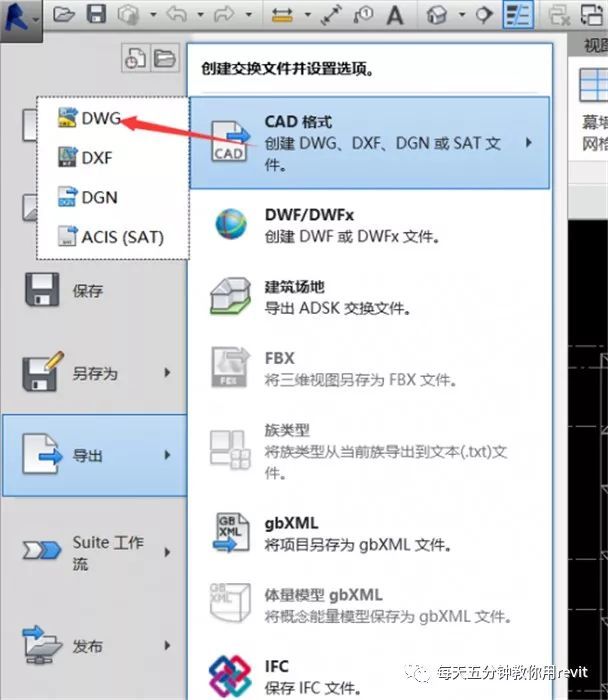Click 保存 in the application menu
Viewport: 608px width, 700px height.
[x=87, y=292]
